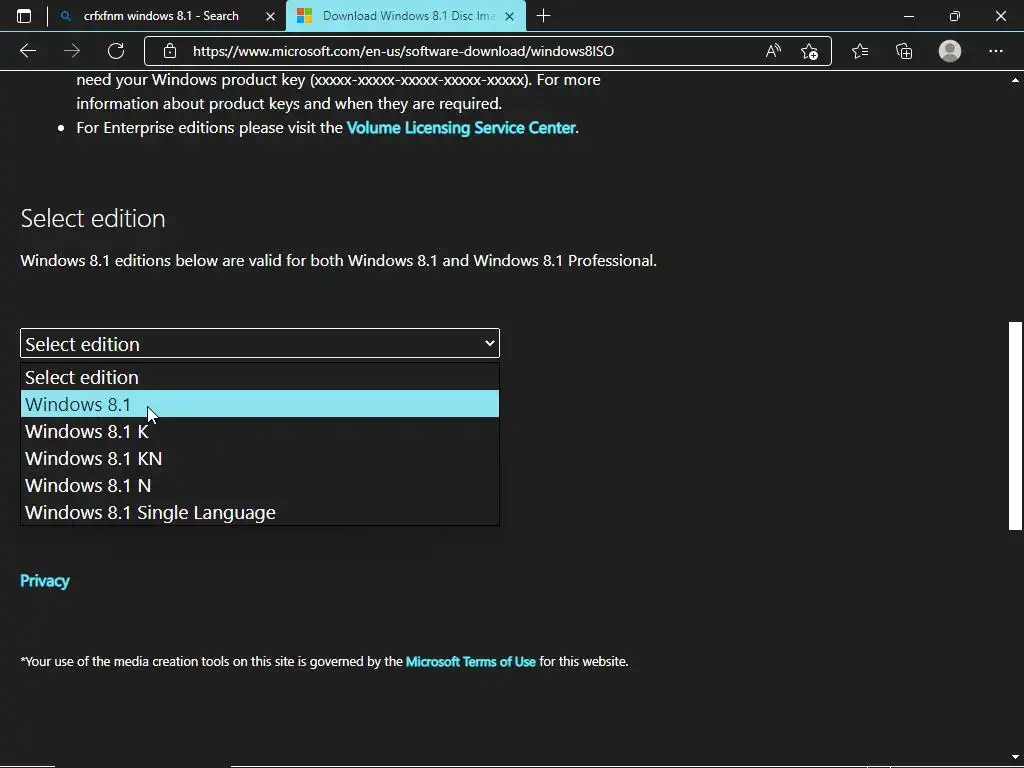Viewport: 1024px width, 768px height.
Task: Open the Privacy link
Action: pyautogui.click(x=44, y=581)
